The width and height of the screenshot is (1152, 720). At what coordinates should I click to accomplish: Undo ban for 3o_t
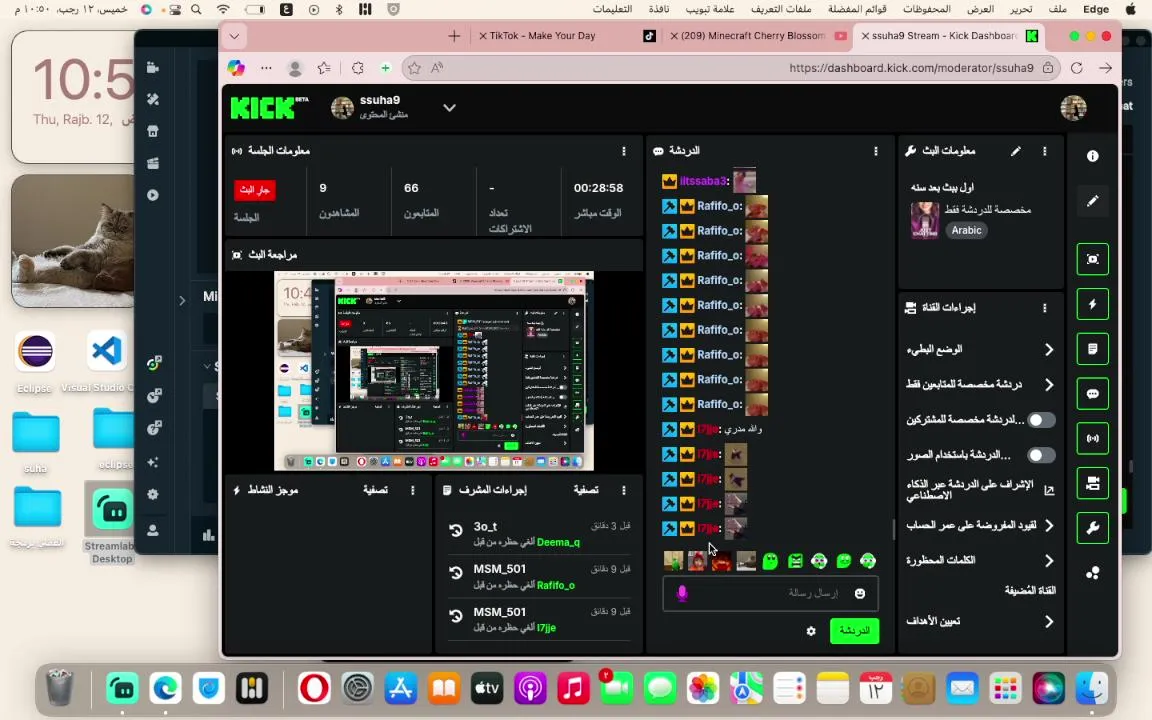tap(456, 530)
